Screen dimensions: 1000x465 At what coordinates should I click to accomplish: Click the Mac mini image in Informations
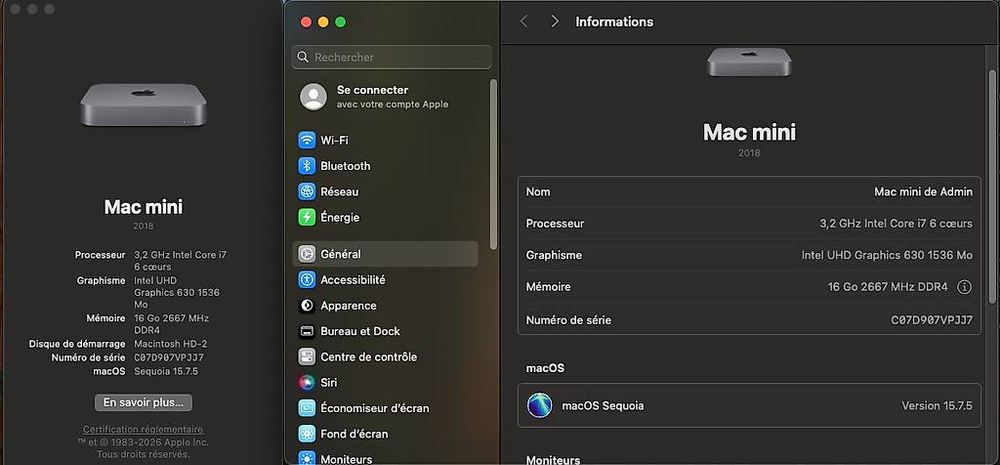749,62
